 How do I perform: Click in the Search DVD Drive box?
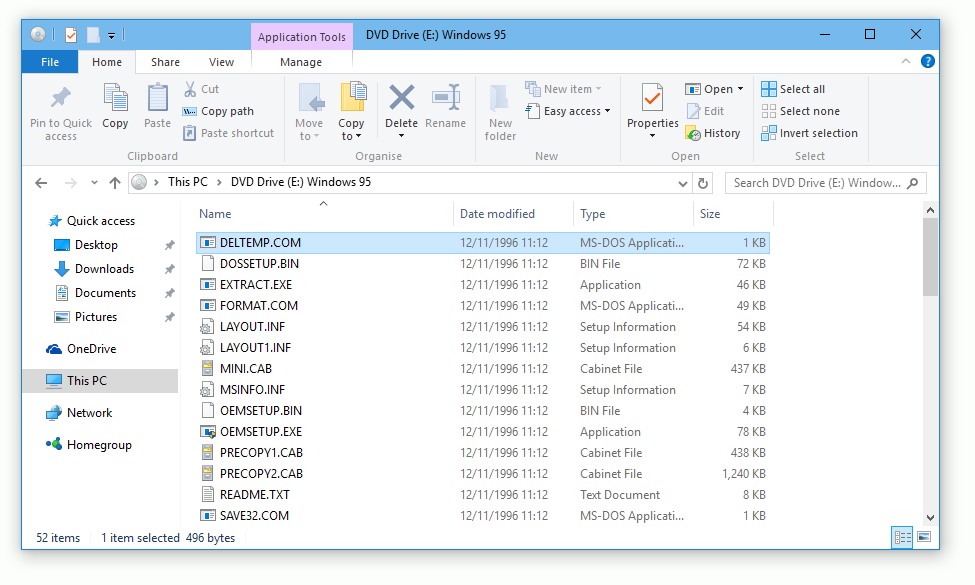pyautogui.click(x=826, y=183)
